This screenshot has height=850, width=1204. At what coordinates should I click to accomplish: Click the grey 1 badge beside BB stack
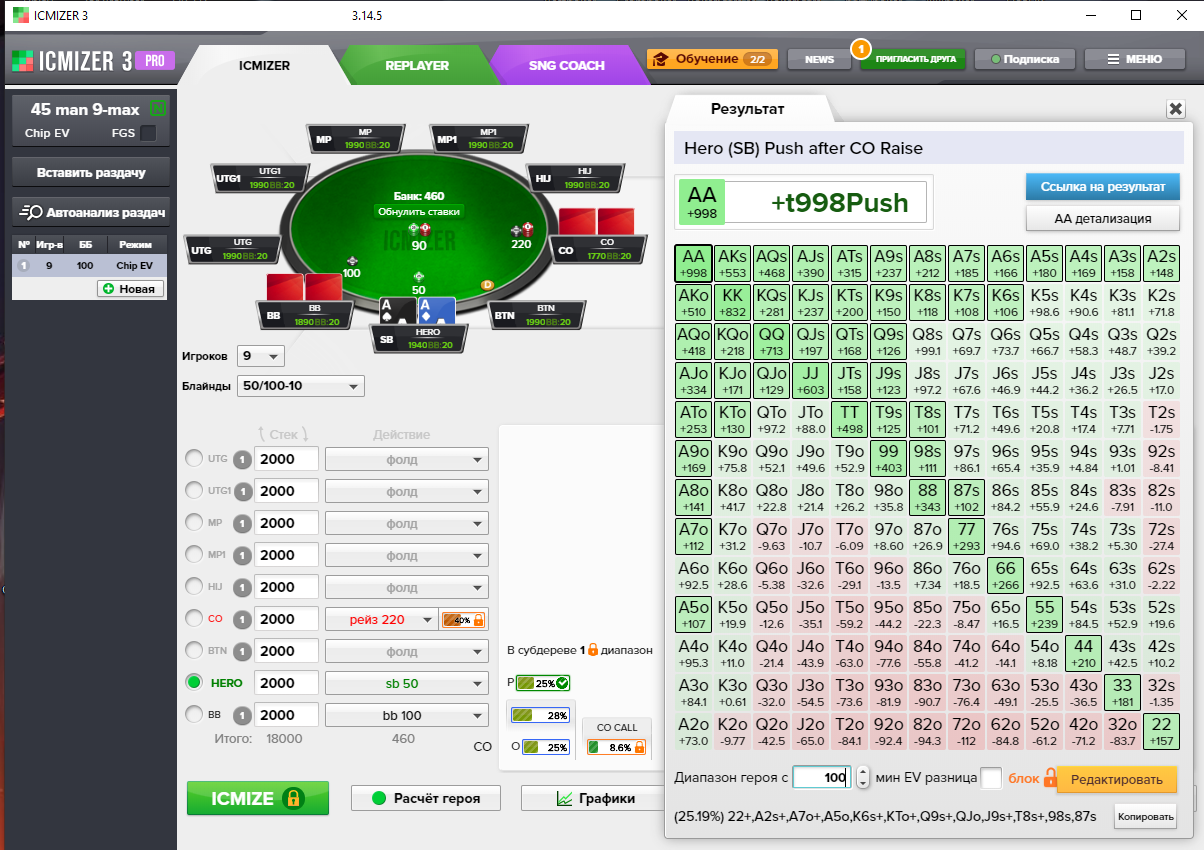click(x=242, y=715)
